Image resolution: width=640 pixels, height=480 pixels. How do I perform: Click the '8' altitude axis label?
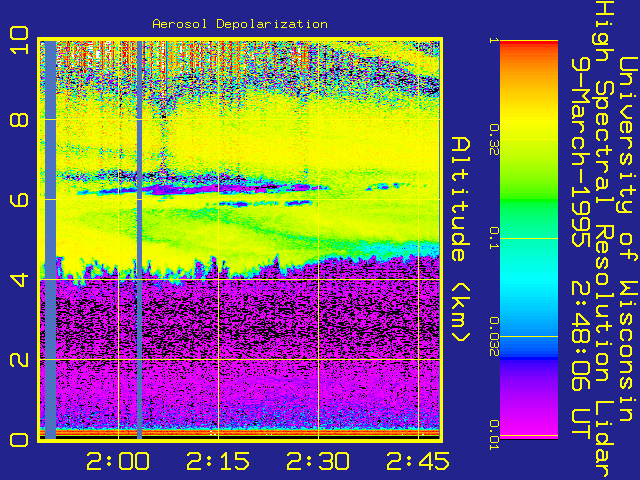[19, 120]
